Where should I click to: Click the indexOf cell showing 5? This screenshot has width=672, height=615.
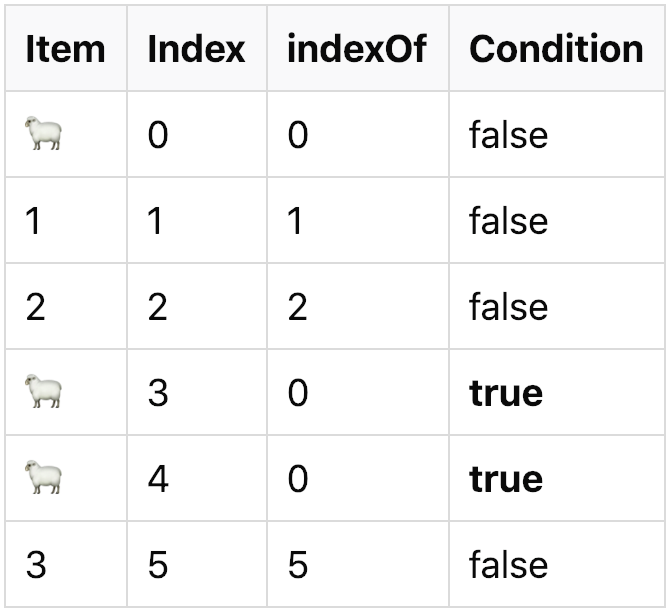click(x=298, y=565)
